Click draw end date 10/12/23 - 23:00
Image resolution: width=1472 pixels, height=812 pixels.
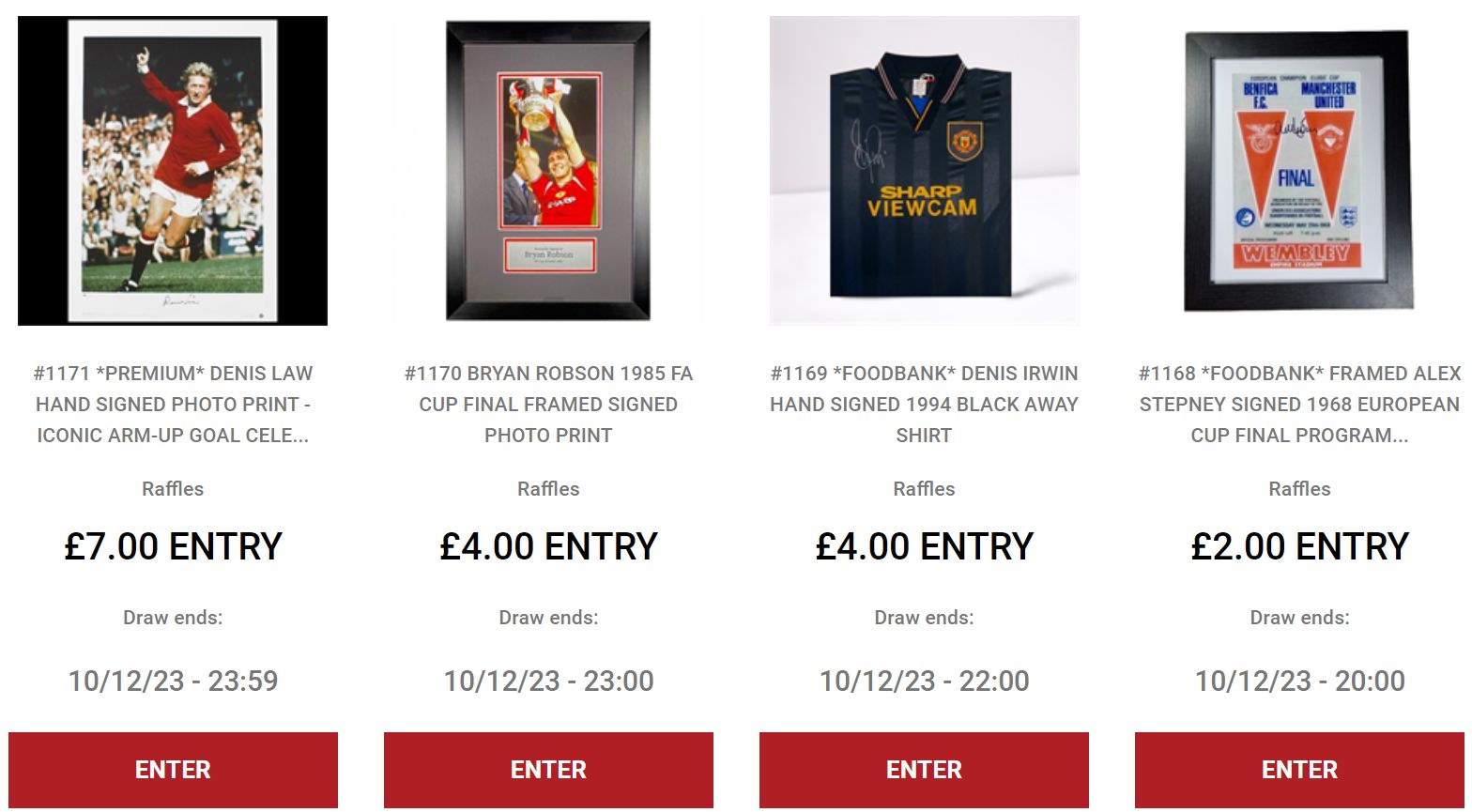coord(548,681)
